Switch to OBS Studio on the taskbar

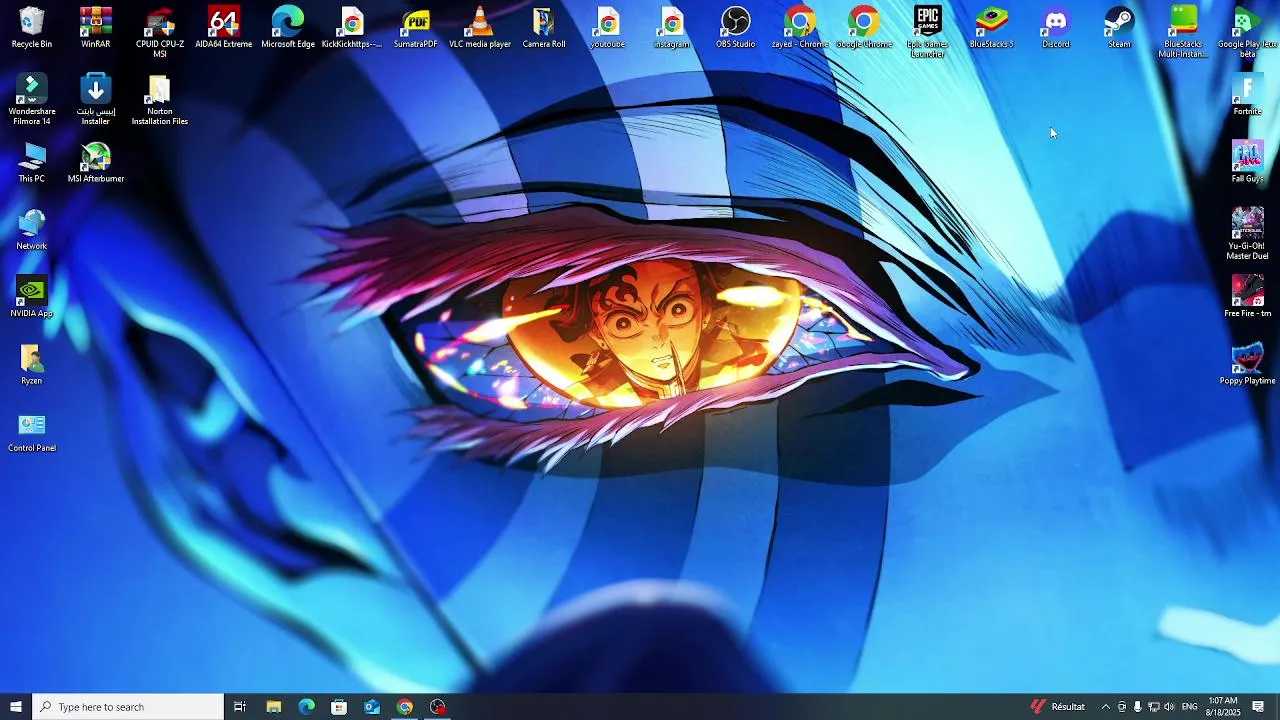pyautogui.click(x=438, y=707)
